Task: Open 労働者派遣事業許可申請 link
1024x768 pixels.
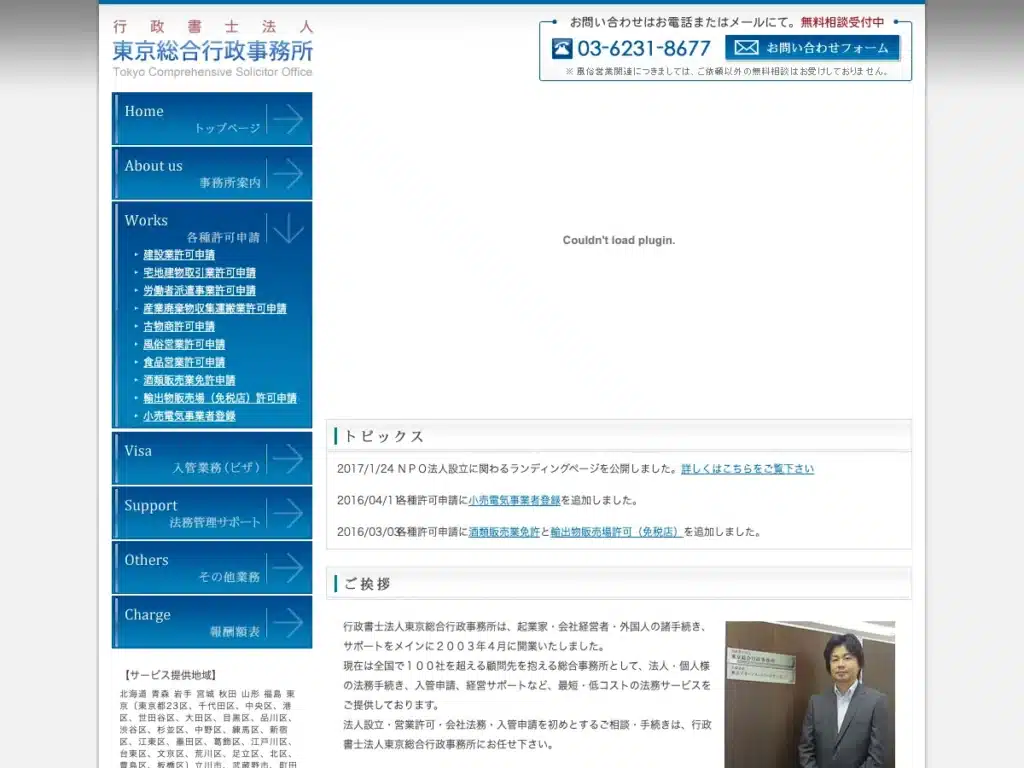Action: [199, 290]
